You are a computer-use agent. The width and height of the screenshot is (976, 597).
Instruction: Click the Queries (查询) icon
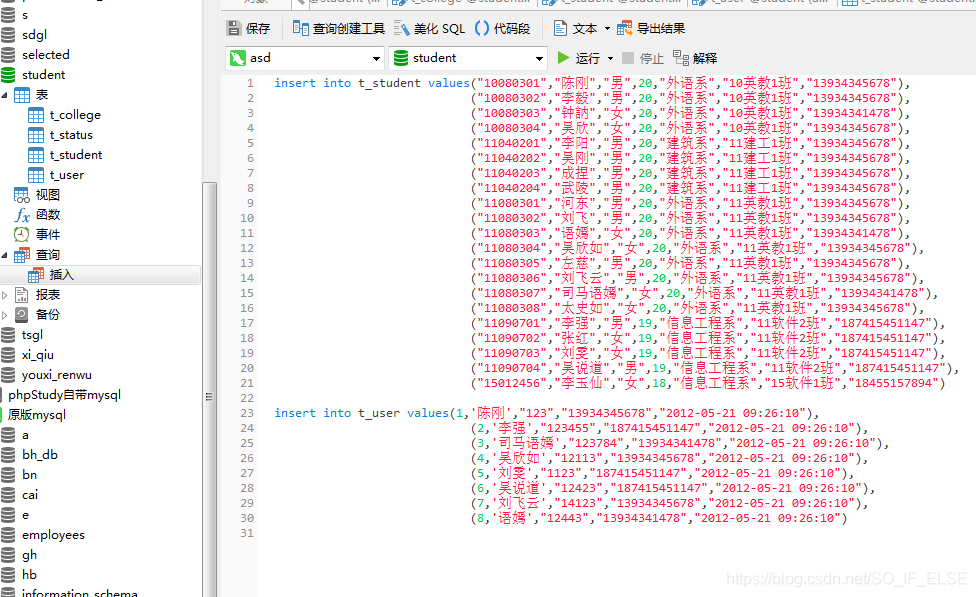(x=22, y=255)
